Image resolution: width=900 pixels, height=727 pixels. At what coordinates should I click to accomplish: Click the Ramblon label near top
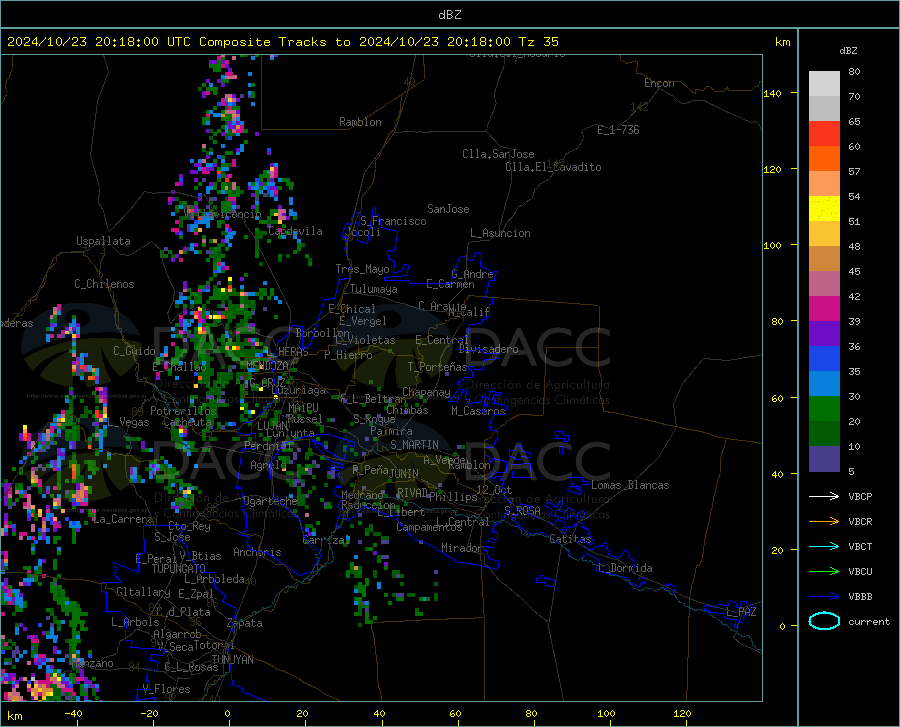tap(360, 122)
